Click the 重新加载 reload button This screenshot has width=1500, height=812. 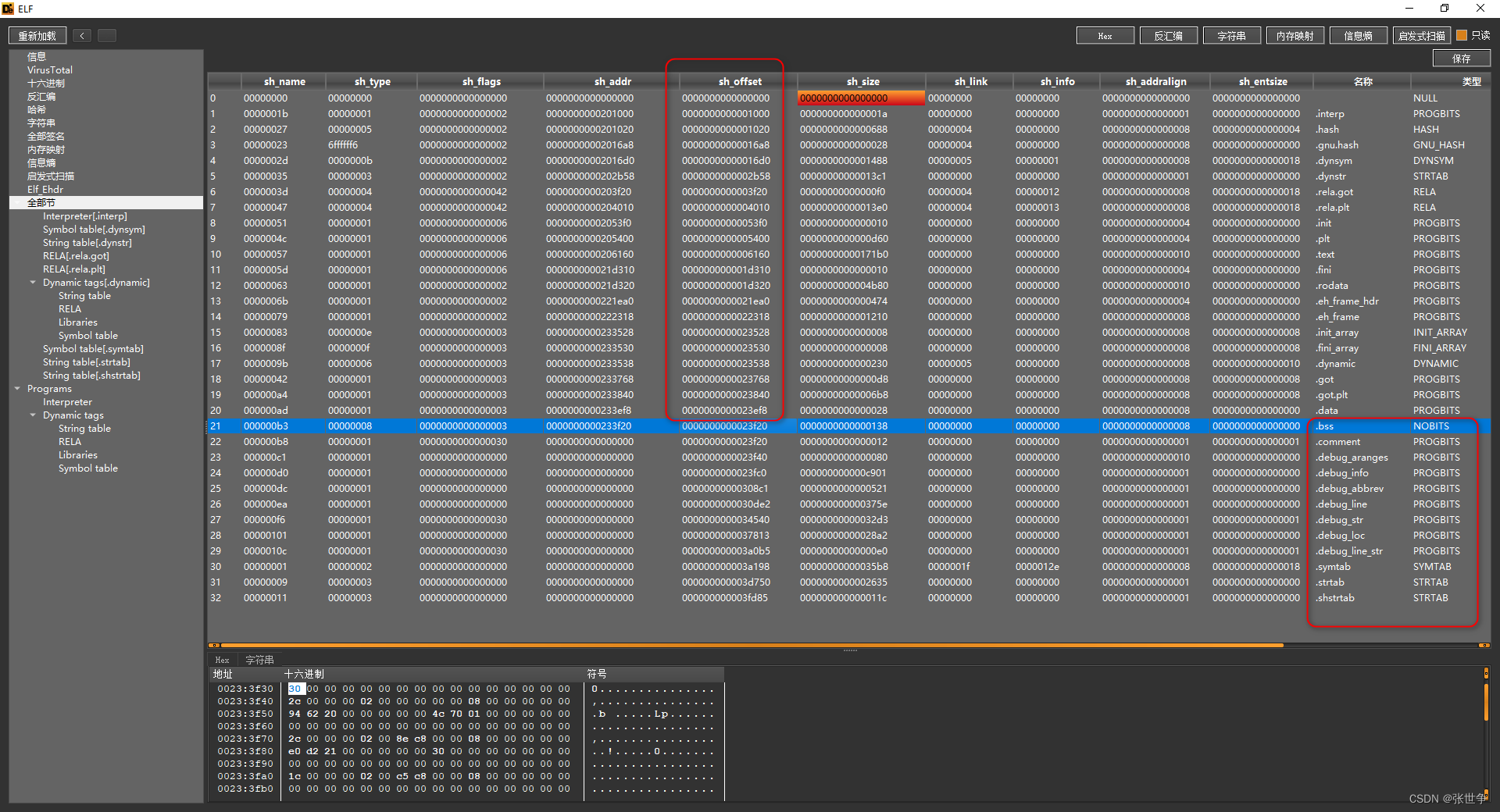coord(37,36)
